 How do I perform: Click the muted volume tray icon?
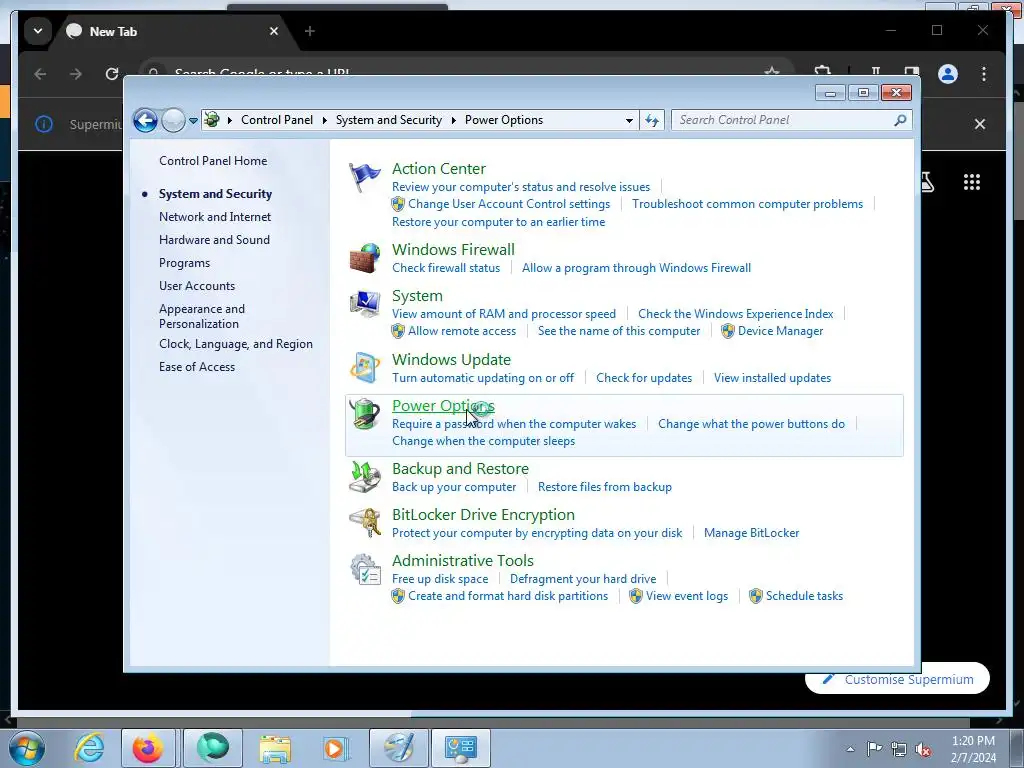(923, 750)
